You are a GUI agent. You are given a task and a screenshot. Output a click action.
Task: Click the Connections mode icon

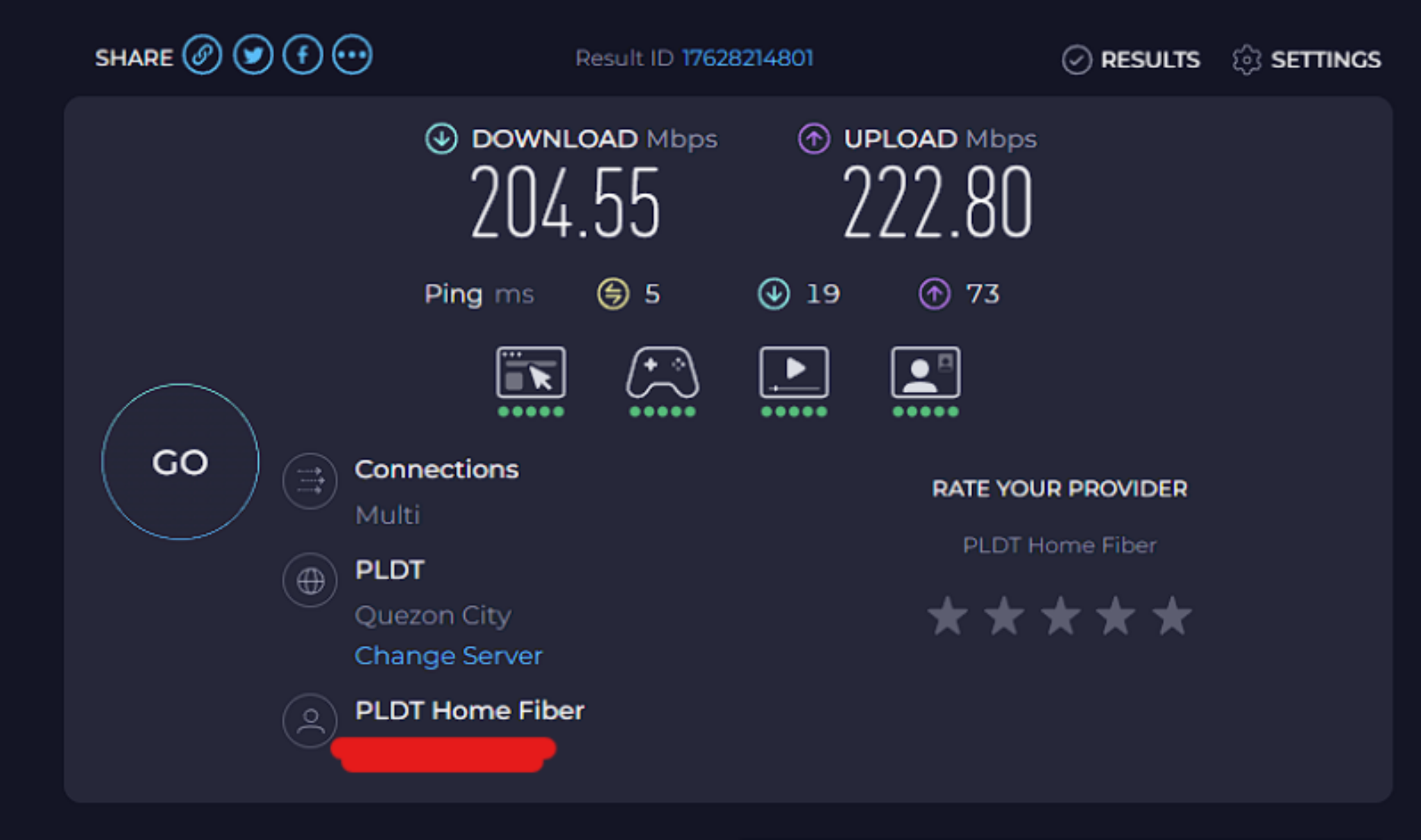[x=309, y=481]
